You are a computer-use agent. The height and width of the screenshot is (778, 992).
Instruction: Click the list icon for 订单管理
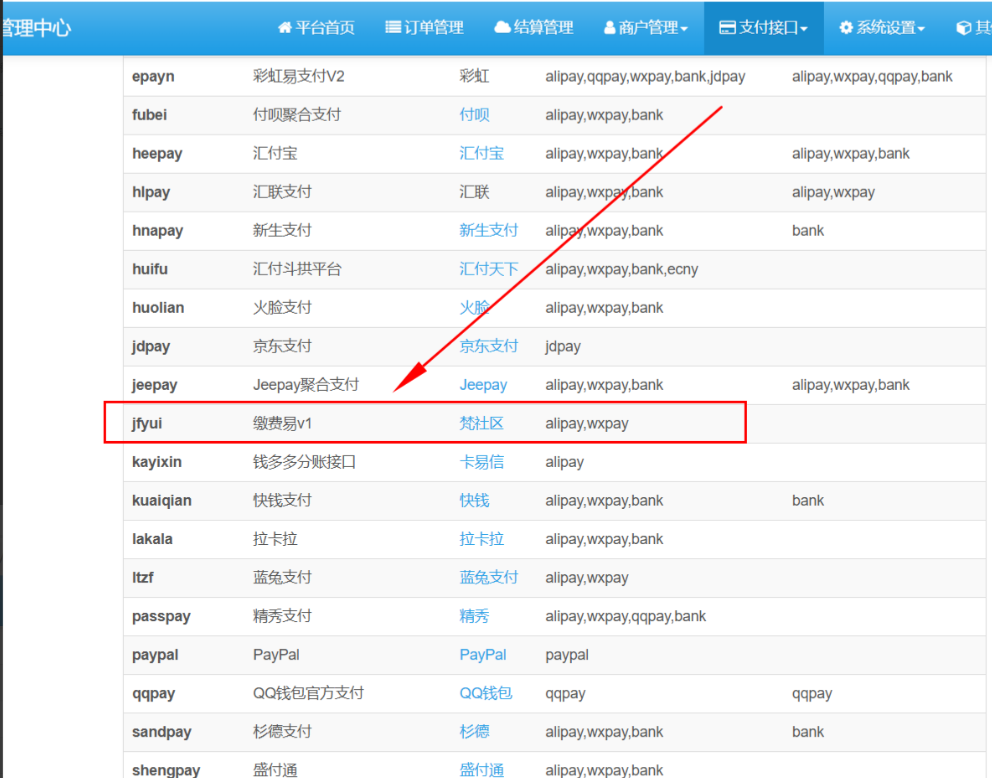(x=393, y=28)
